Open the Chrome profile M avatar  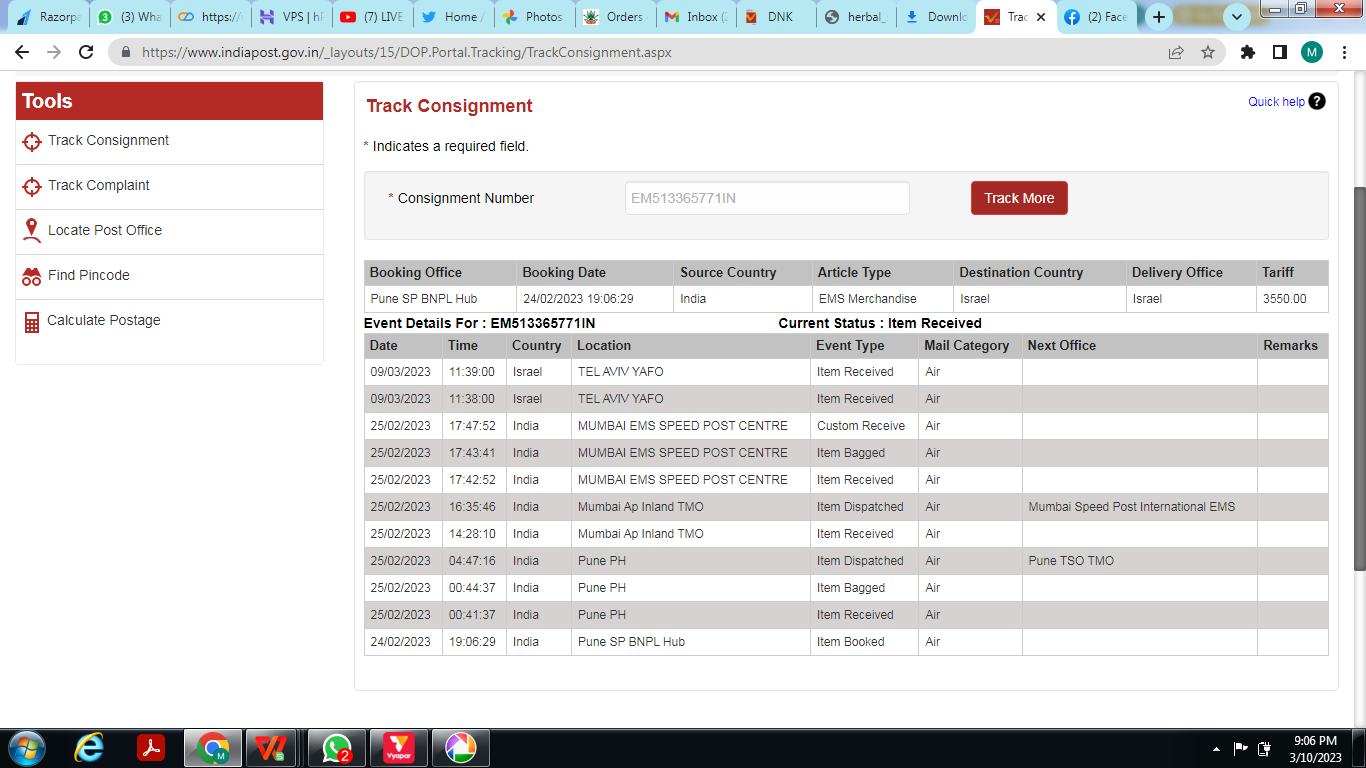pos(1312,52)
